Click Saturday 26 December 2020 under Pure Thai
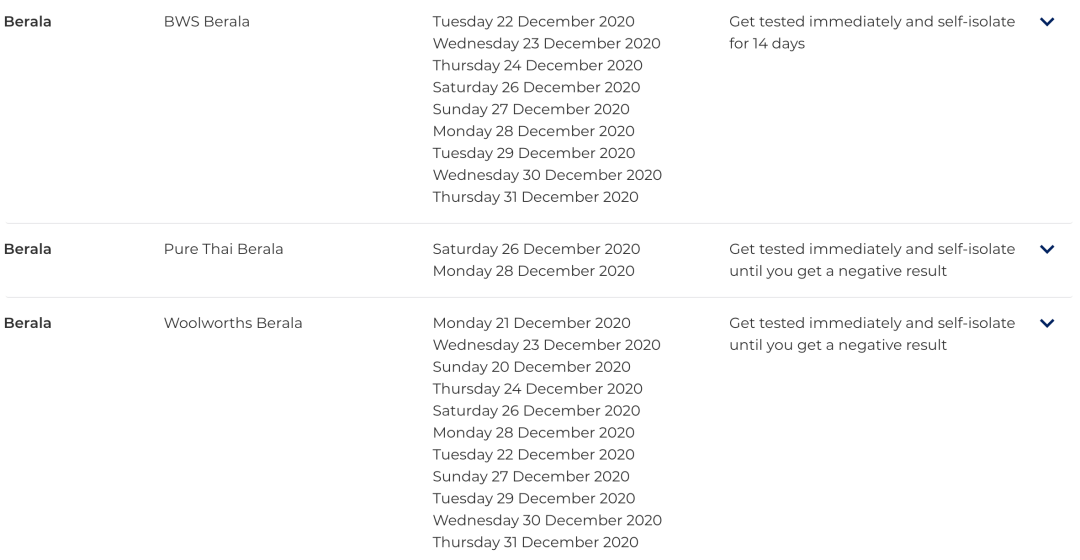Image resolution: width=1080 pixels, height=560 pixels. click(537, 249)
